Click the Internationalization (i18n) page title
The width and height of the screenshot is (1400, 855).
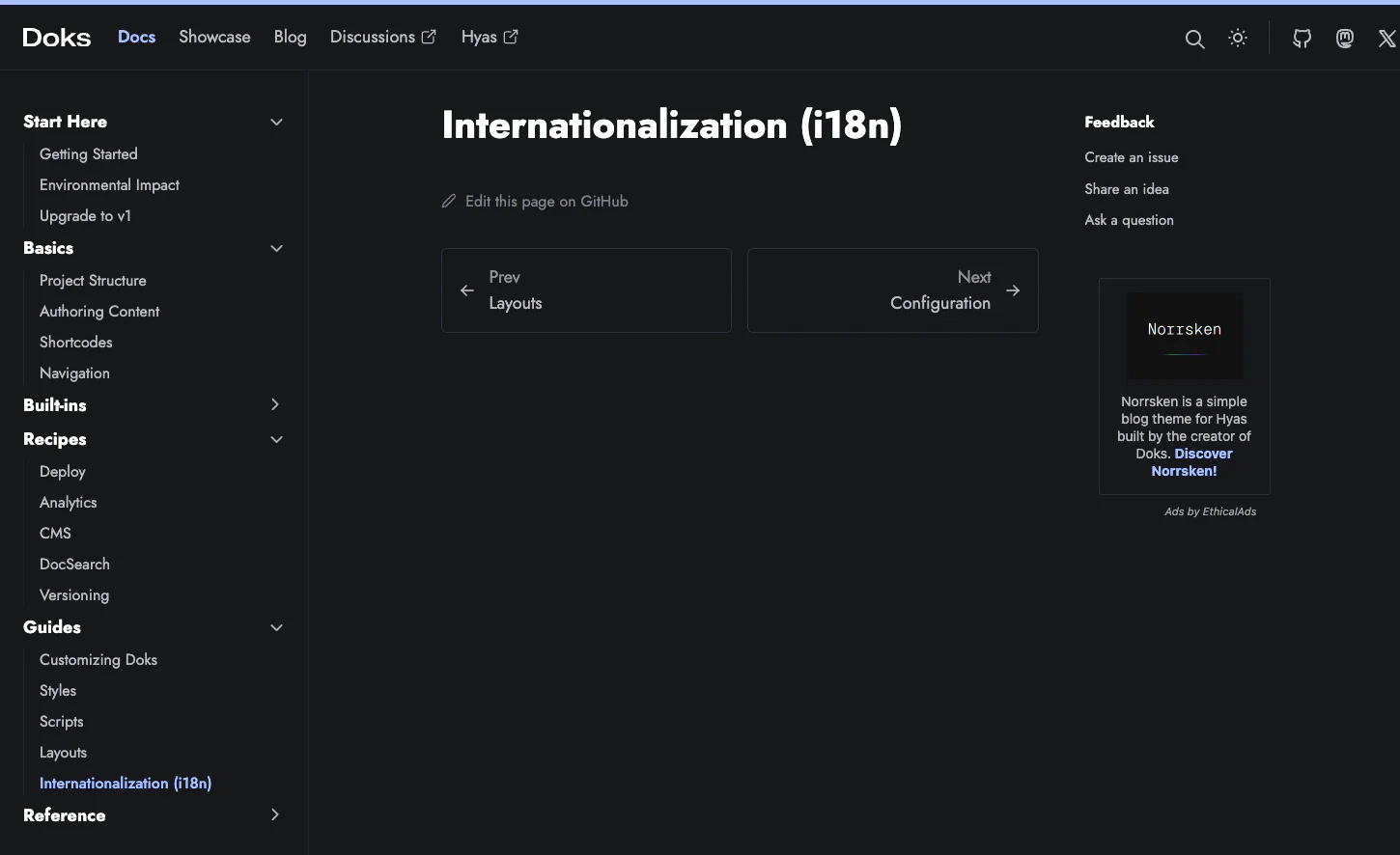tap(672, 125)
